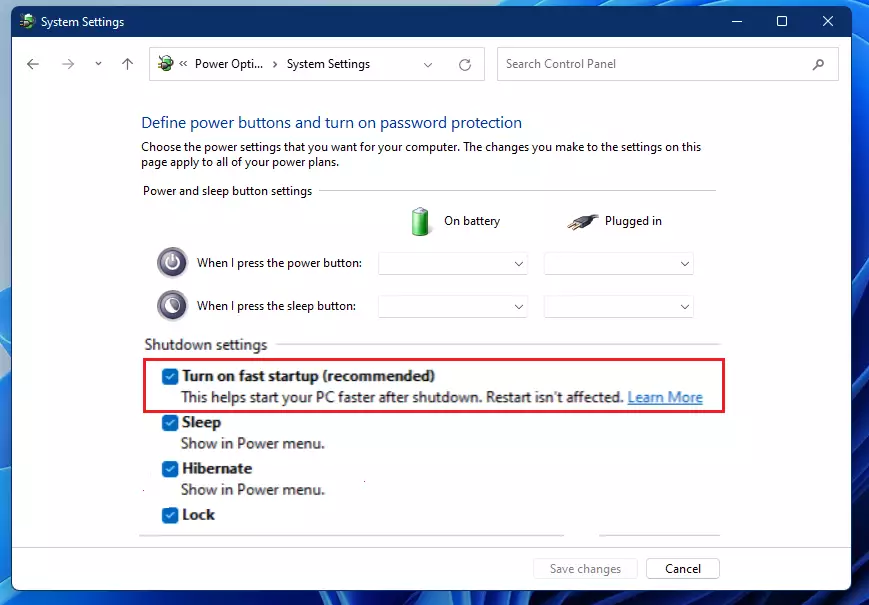Click 'When I press the sleep button' label
This screenshot has width=869, height=605.
[277, 306]
